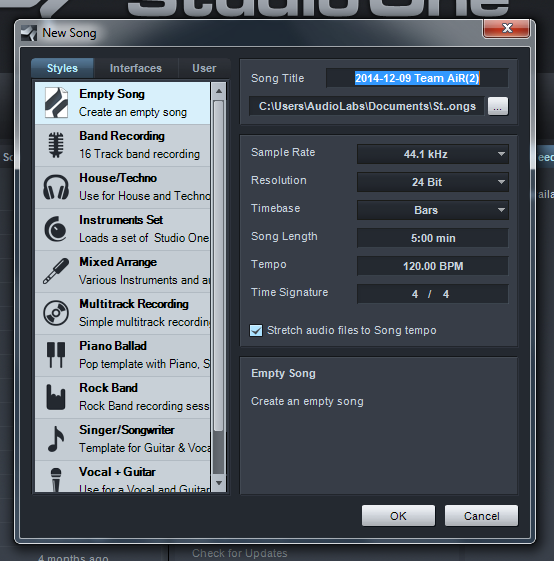554x561 pixels.
Task: Switch to the Interfaces tab
Action: pos(136,68)
